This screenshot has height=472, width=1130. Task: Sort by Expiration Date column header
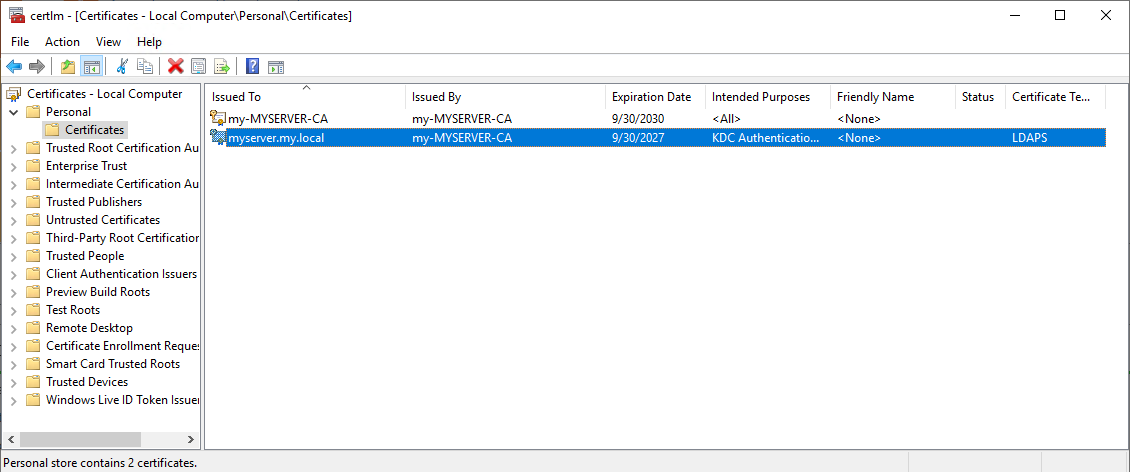[651, 97]
